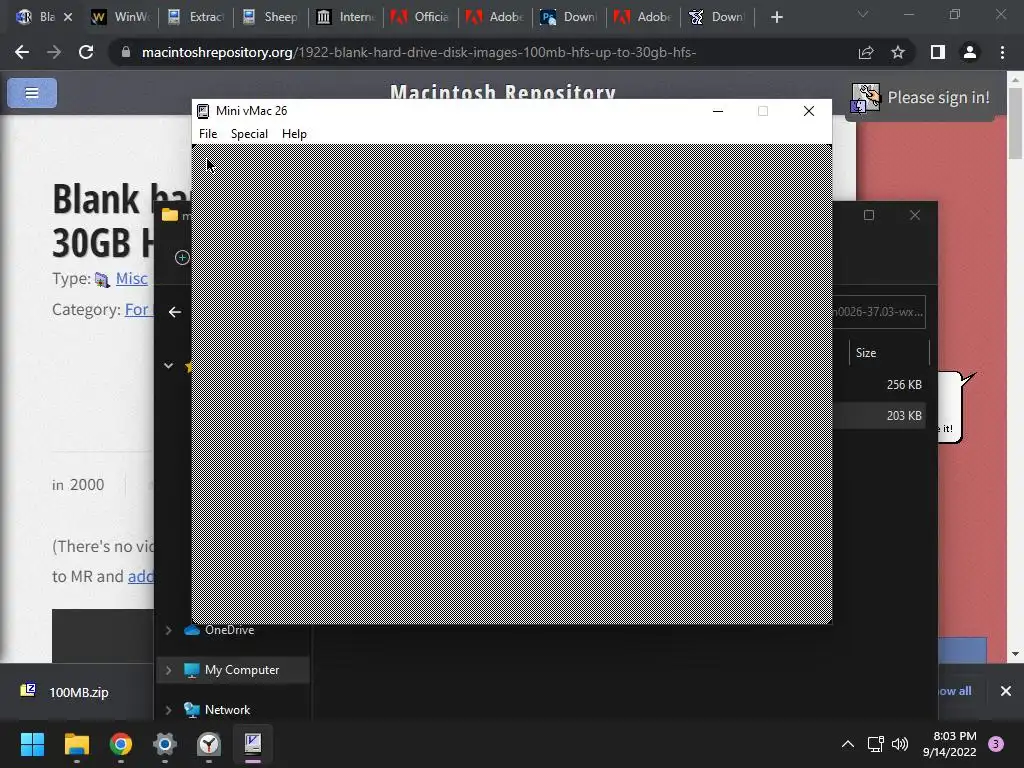Viewport: 1024px width, 768px height.
Task: Click the scrollbar down arrow
Action: click(x=1016, y=654)
